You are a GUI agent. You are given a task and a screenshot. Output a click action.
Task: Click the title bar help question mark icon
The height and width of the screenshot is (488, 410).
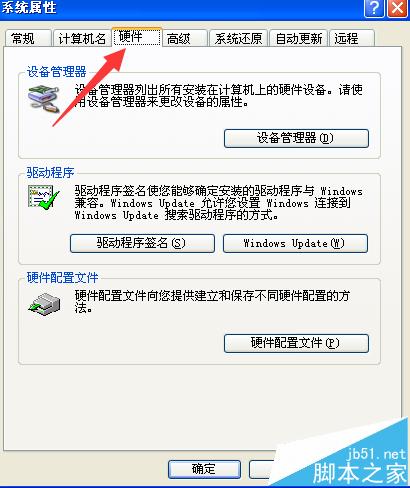tap(374, 7)
